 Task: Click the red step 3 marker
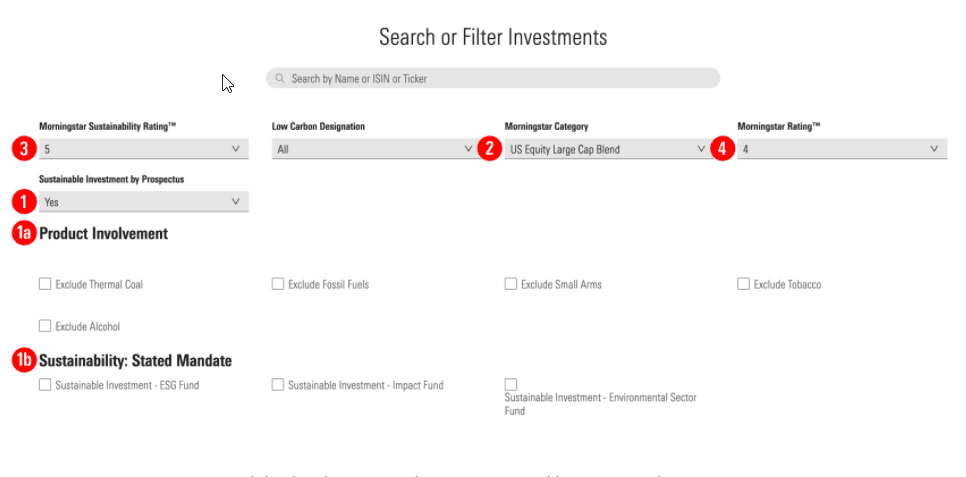tap(20, 149)
